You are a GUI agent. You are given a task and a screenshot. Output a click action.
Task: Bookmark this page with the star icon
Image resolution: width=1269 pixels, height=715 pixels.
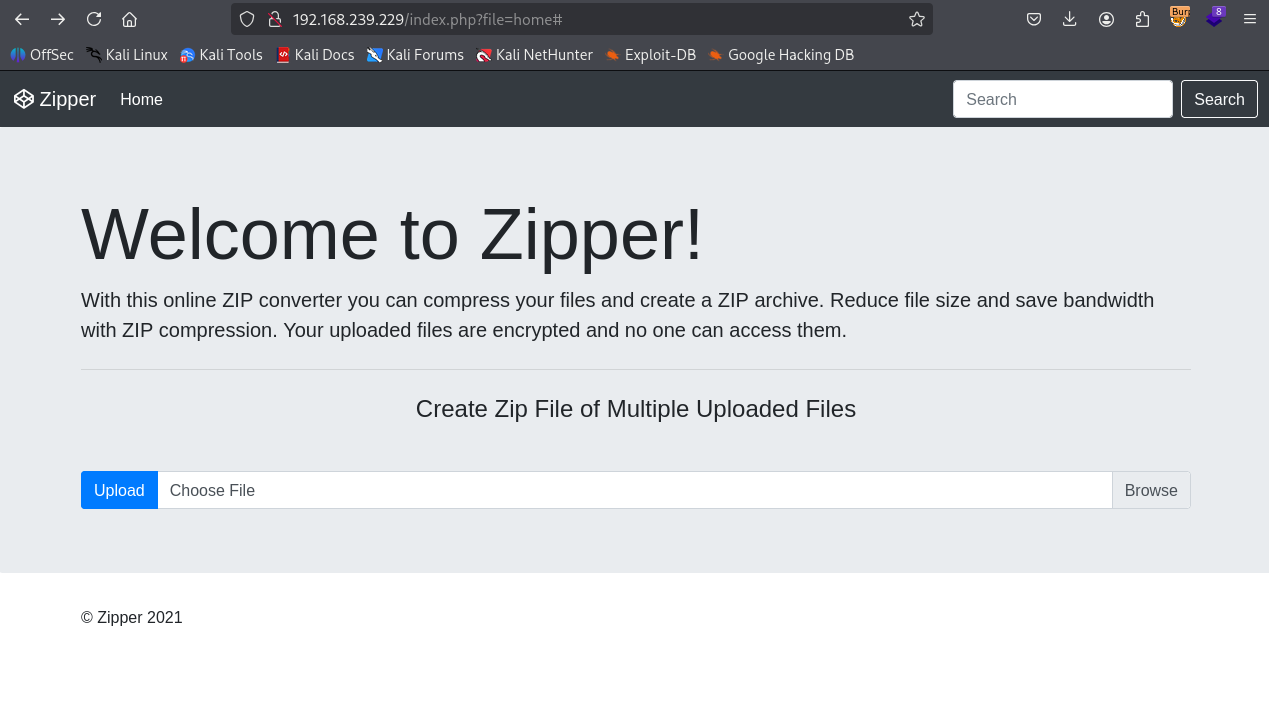tap(916, 19)
